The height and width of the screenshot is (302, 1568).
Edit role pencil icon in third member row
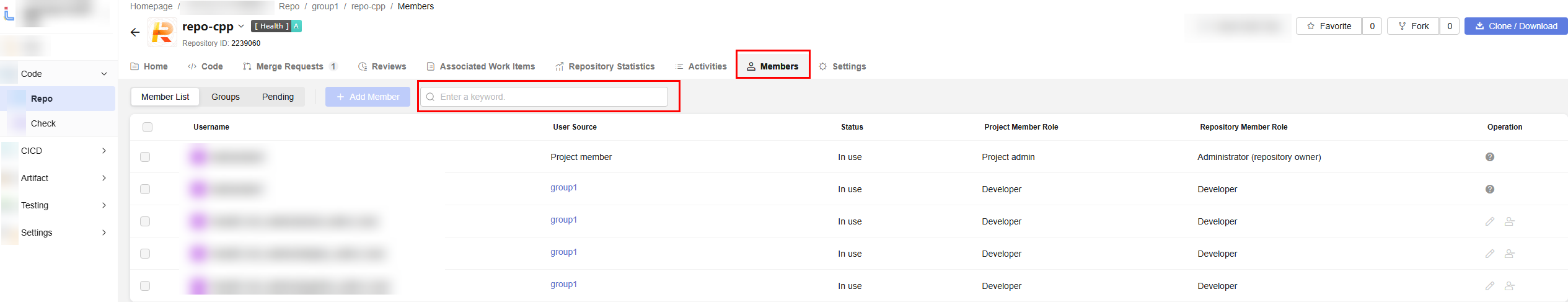[x=1490, y=221]
